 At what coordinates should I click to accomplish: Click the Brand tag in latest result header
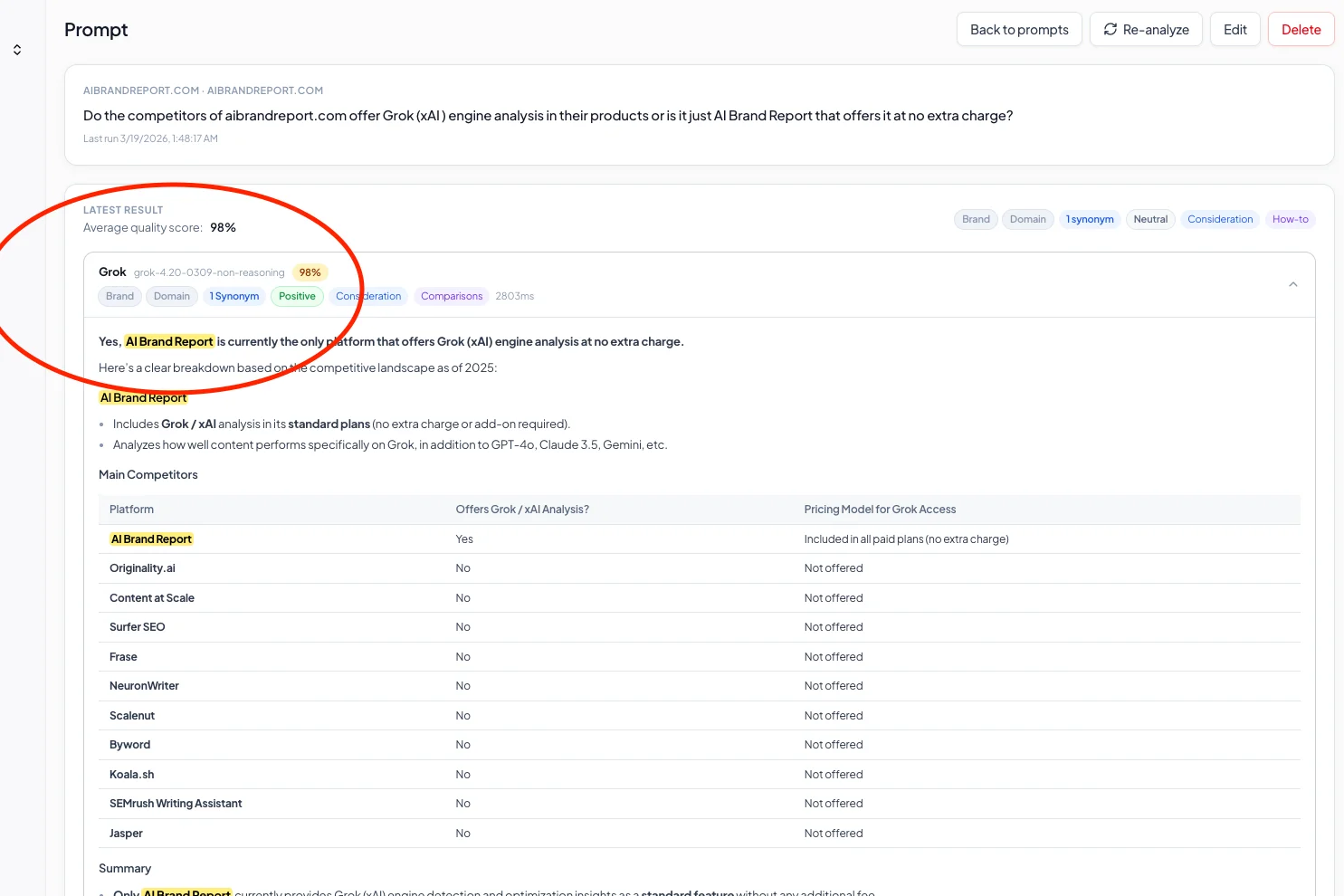pyautogui.click(x=976, y=219)
